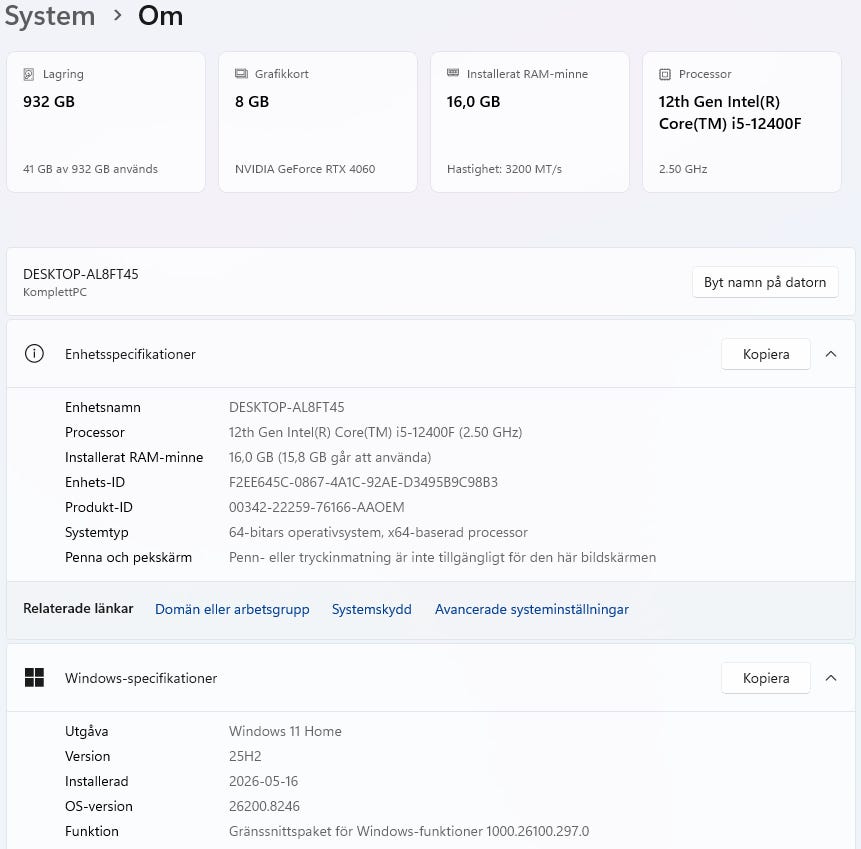Click the Windows logo beside Windows-specifikationer
This screenshot has height=849, width=861.
[x=34, y=678]
